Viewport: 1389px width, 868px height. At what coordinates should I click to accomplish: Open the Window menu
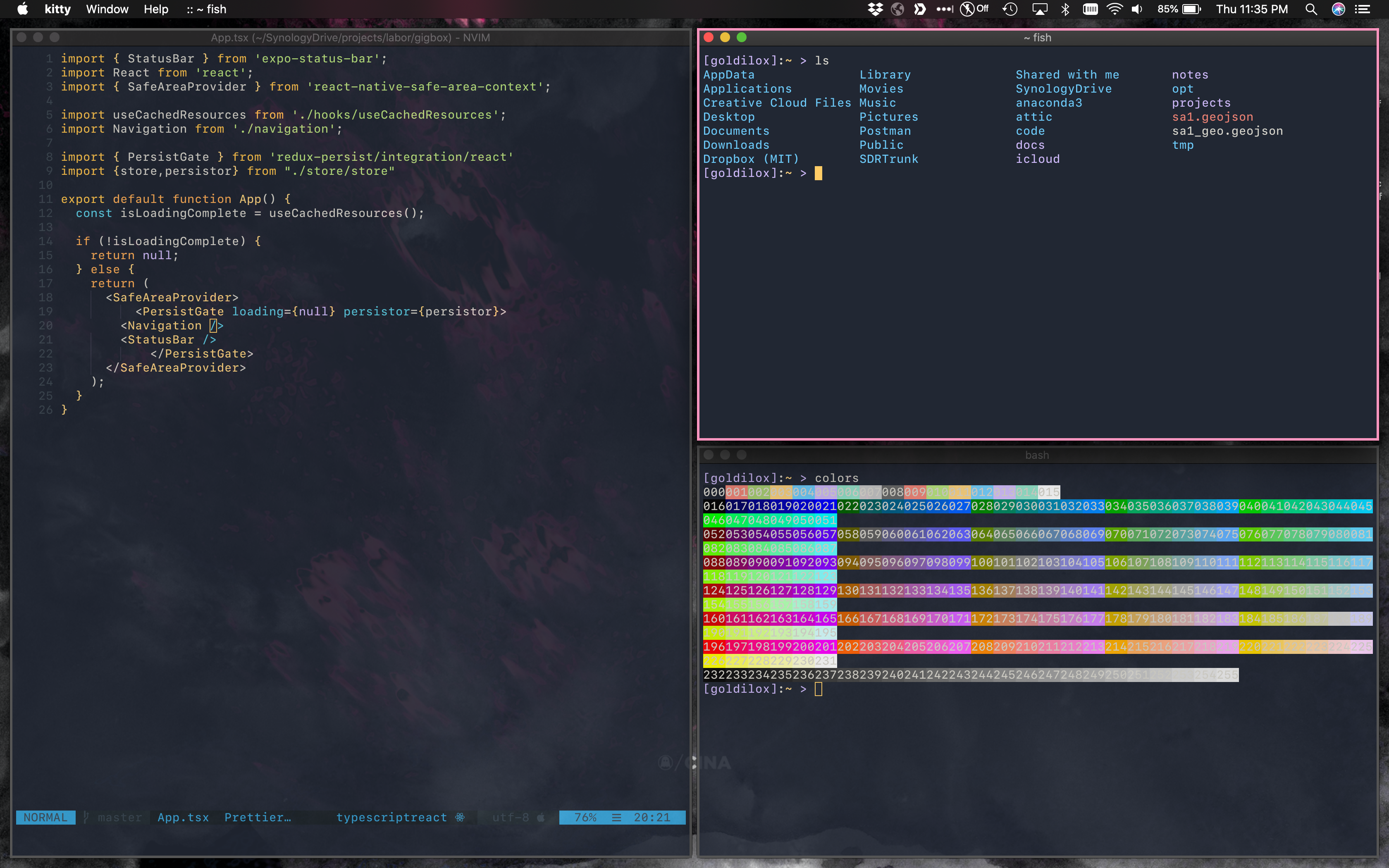pos(107,9)
